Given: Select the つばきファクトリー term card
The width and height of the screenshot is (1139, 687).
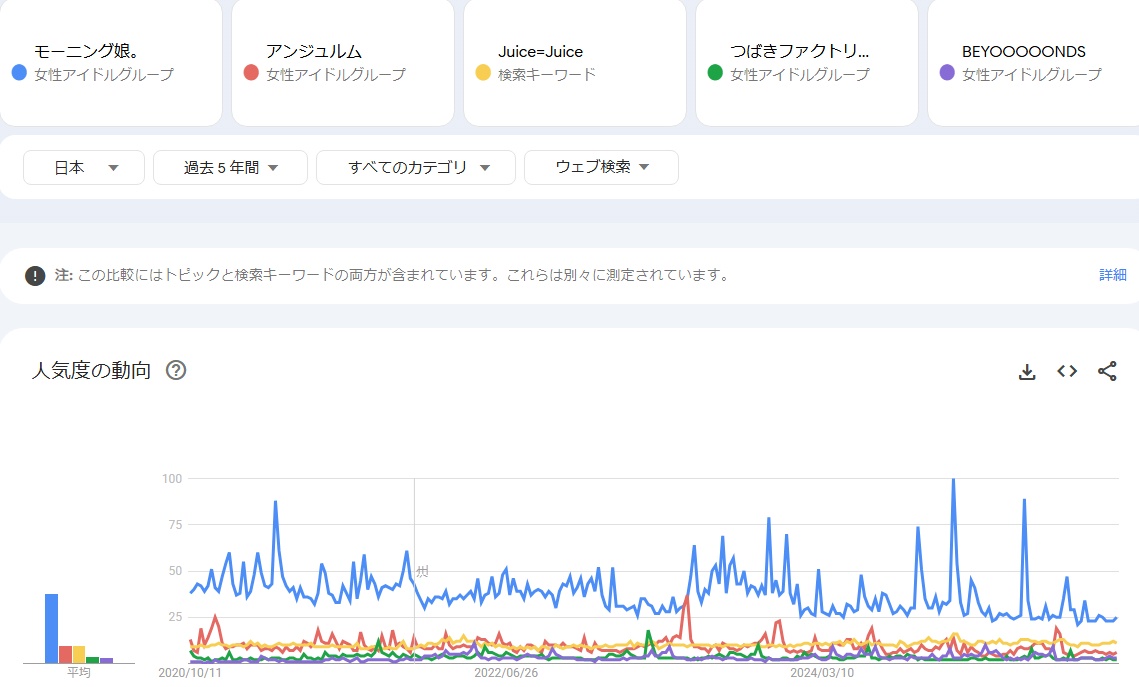Looking at the screenshot, I should click(806, 62).
